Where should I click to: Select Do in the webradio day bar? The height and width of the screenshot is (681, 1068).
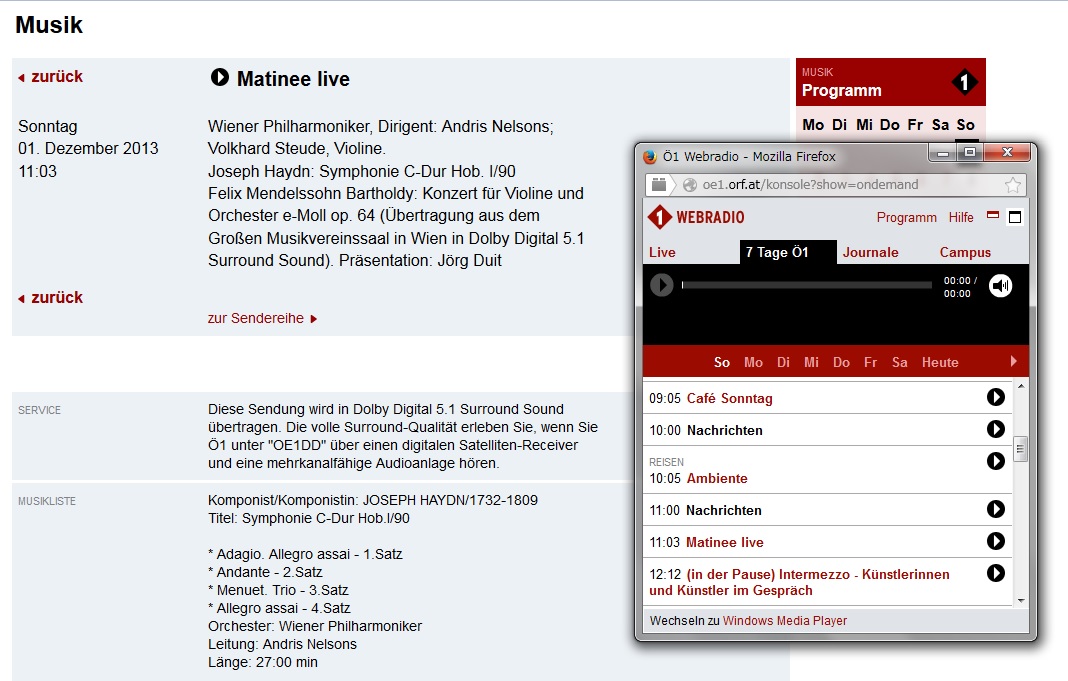coord(841,362)
